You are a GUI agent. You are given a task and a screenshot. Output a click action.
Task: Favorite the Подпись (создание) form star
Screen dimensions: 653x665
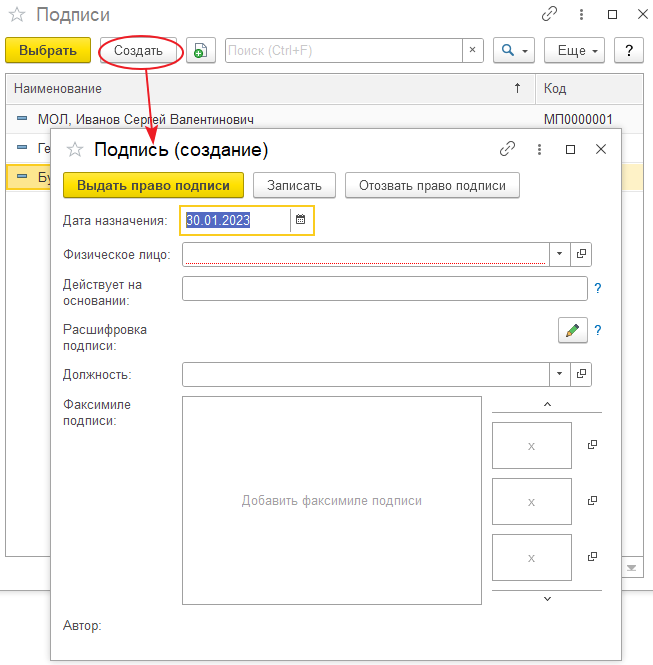point(73,150)
